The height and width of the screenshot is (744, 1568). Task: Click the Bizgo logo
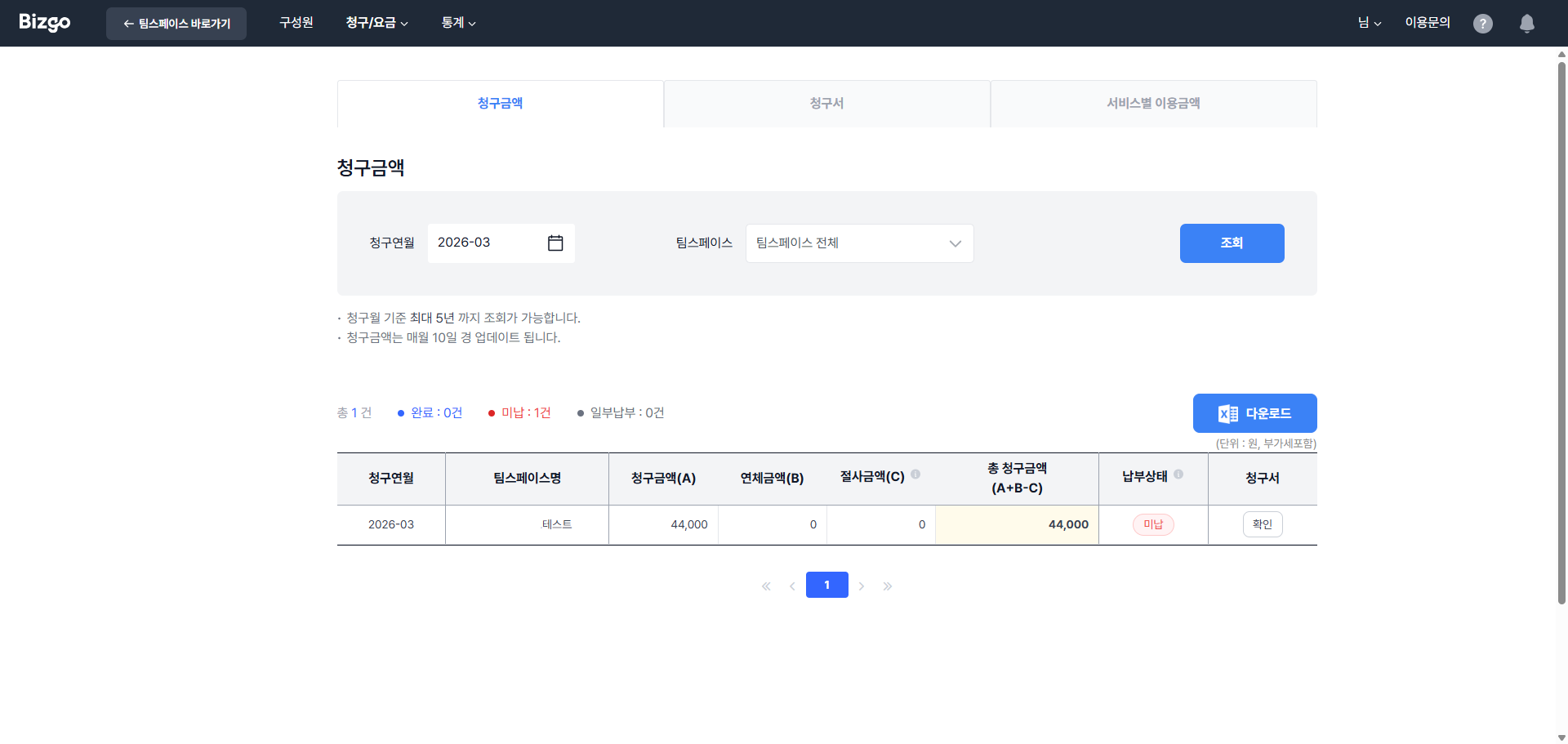point(44,23)
